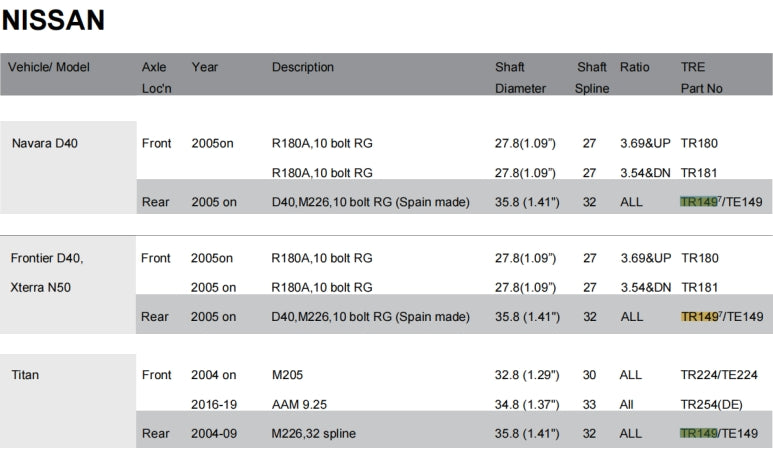Select the 34.8 (1.37") shaft diameter
The height and width of the screenshot is (450, 773).
click(x=526, y=405)
